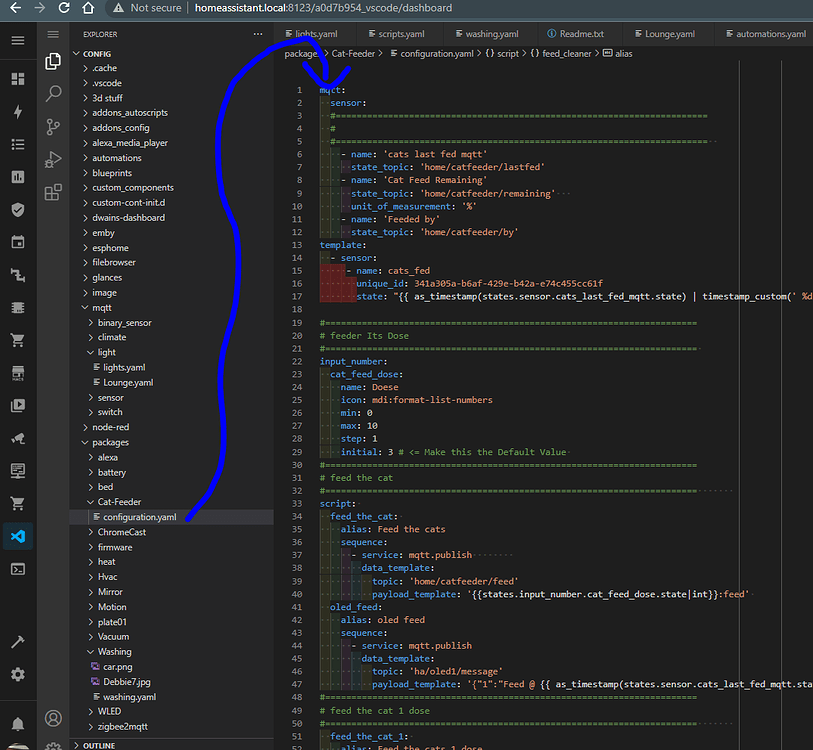Select feed_cleaner in the breadcrumb bar
Screen dimensions: 813x750
567,53
